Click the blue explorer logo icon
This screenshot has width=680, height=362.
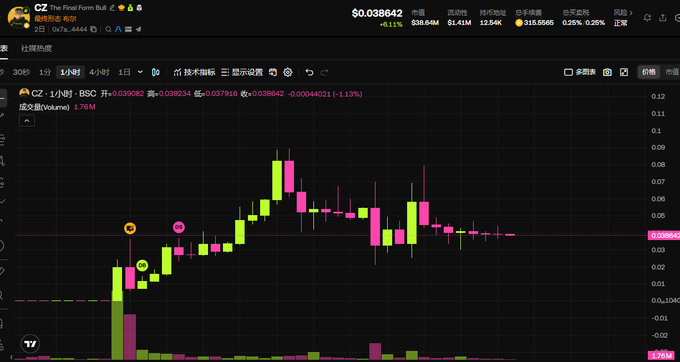118,29
